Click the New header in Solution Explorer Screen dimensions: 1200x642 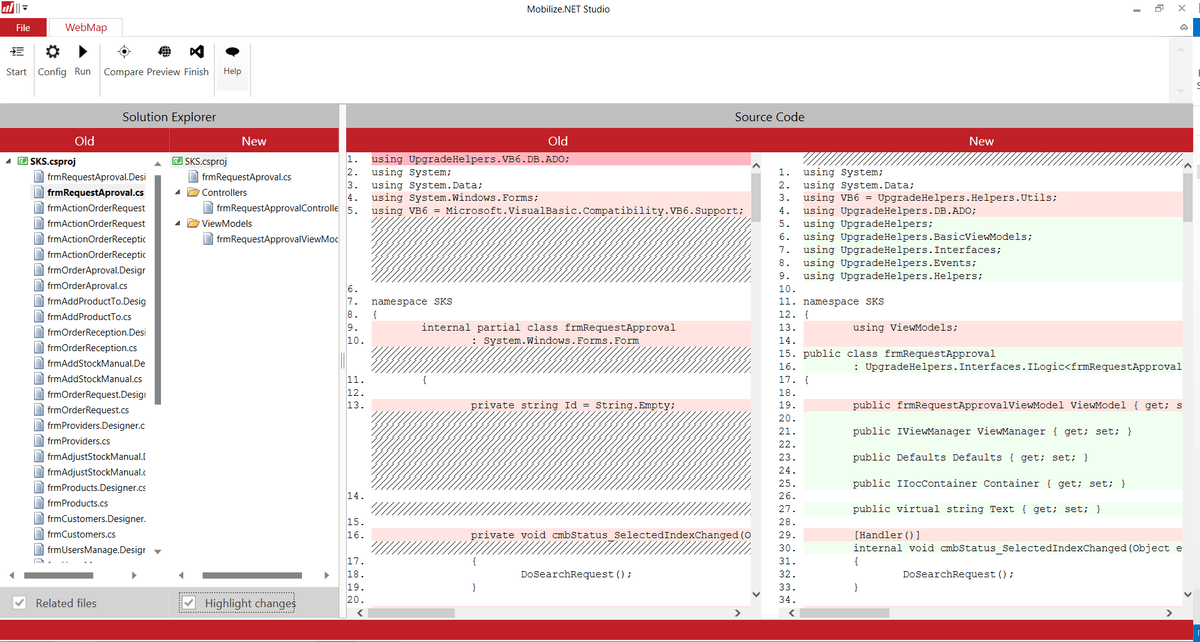254,141
